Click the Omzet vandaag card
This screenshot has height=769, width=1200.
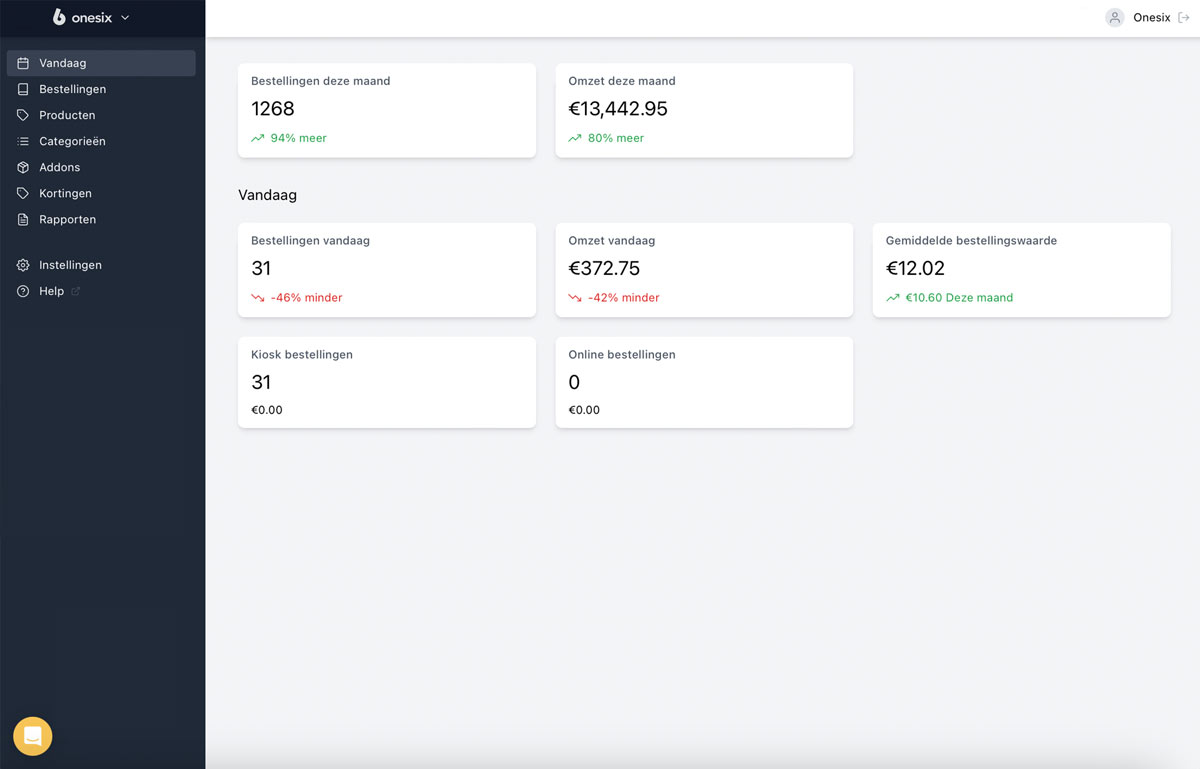[704, 270]
